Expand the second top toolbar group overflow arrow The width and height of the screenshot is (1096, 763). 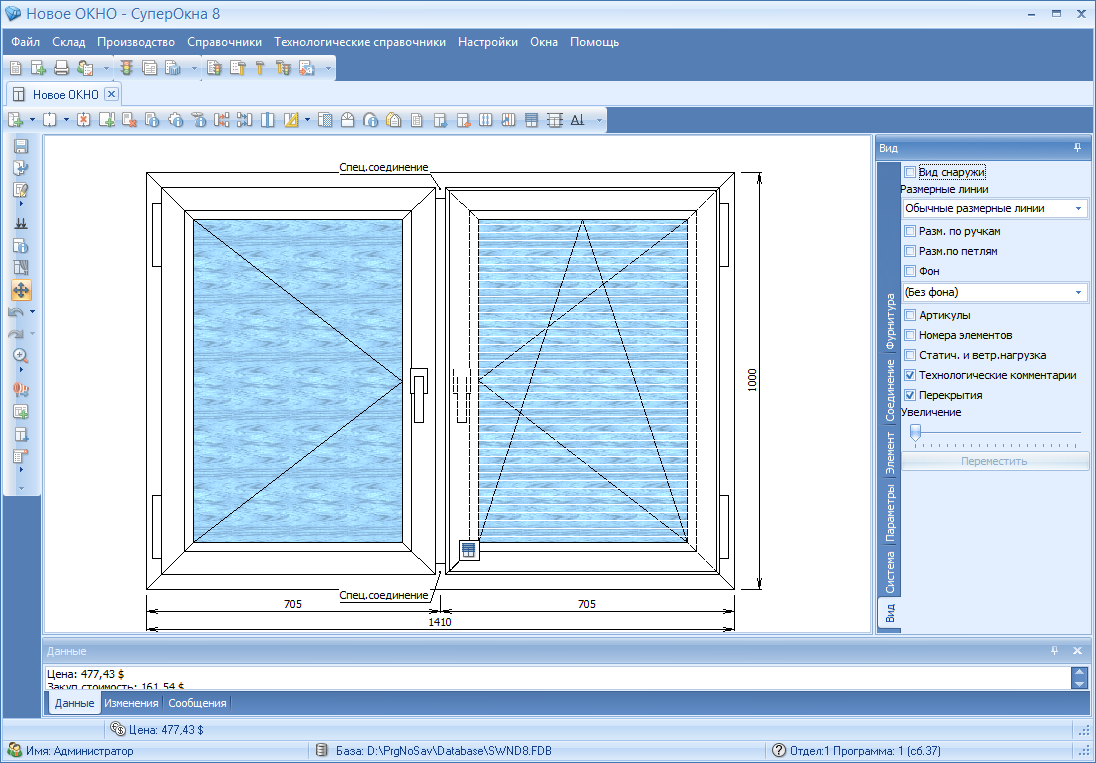click(x=194, y=68)
